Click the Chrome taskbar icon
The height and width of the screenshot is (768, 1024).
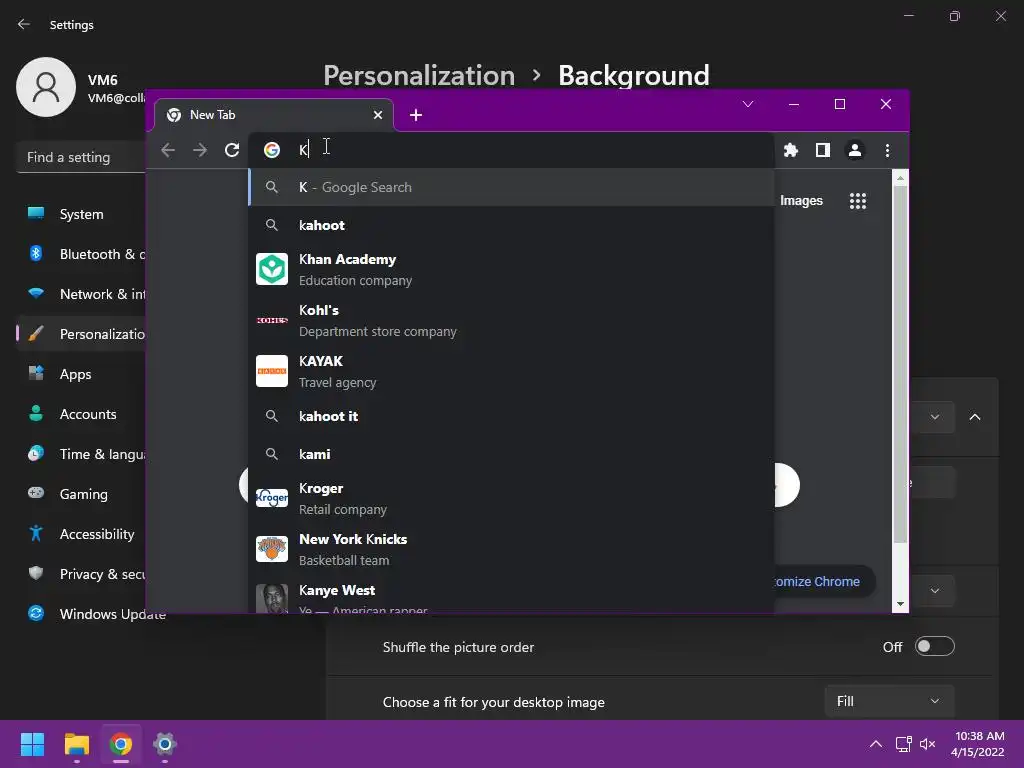pyautogui.click(x=121, y=744)
